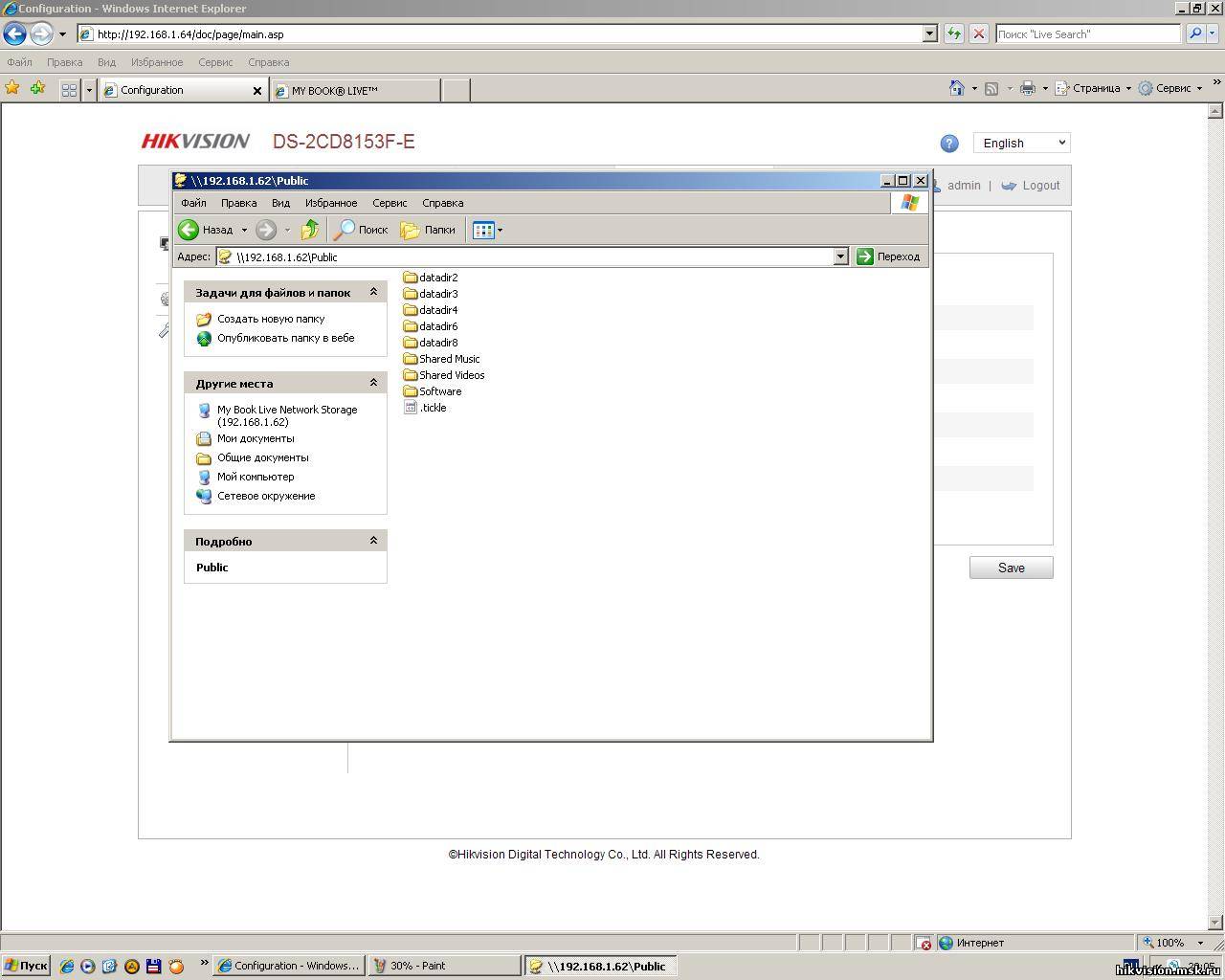Click the IE URL address field
Screen dimensions: 1225x980
click(x=507, y=33)
